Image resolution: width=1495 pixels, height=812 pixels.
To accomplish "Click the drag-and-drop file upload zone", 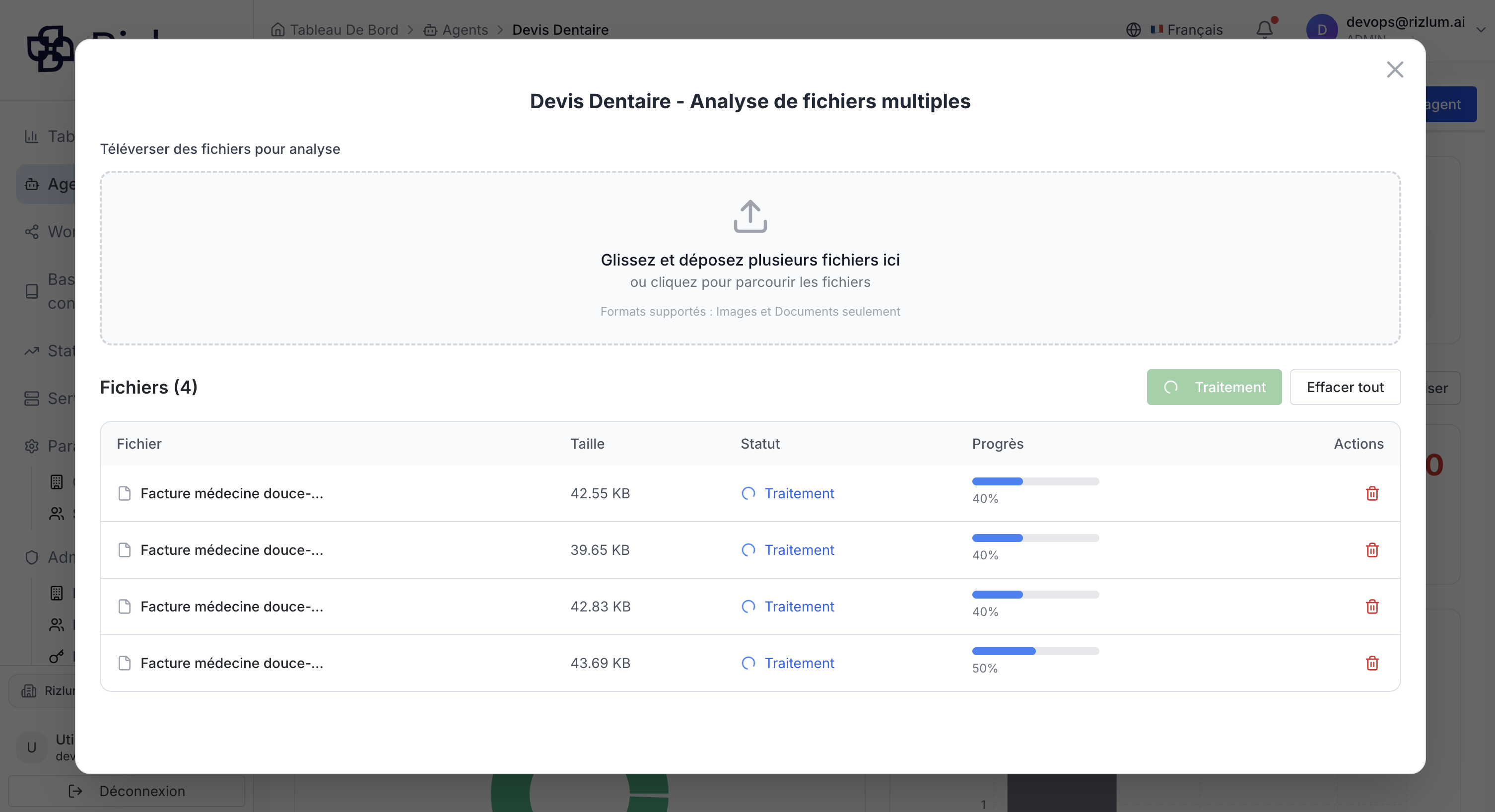I will click(x=750, y=258).
